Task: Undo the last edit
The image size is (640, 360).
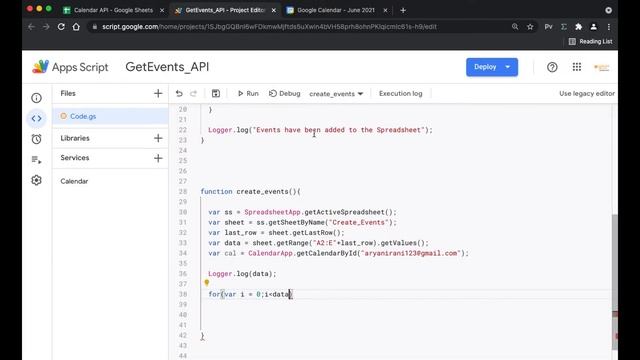Action: (179, 93)
